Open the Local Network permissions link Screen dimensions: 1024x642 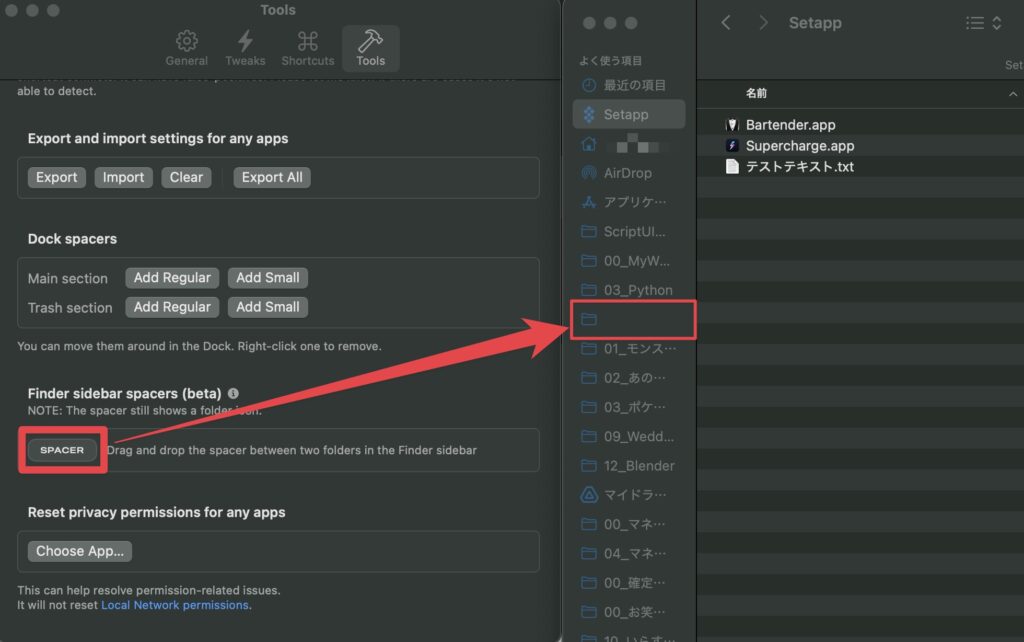pos(175,605)
